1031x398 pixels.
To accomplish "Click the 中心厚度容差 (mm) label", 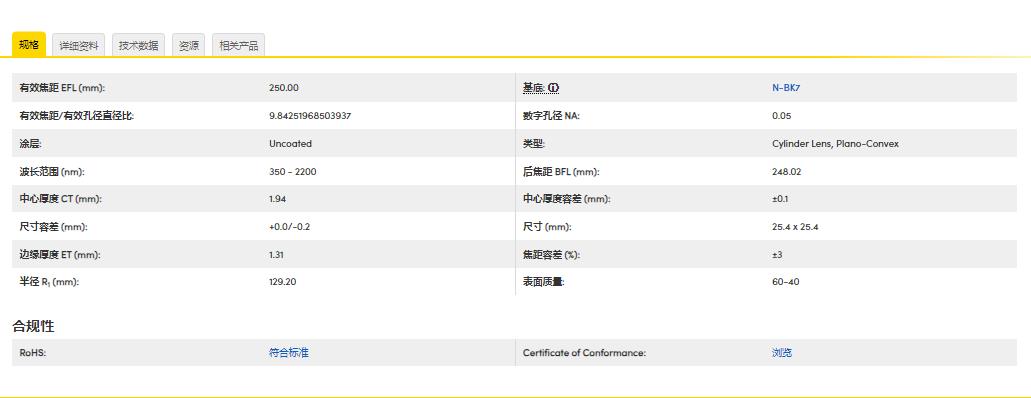I will click(566, 199).
